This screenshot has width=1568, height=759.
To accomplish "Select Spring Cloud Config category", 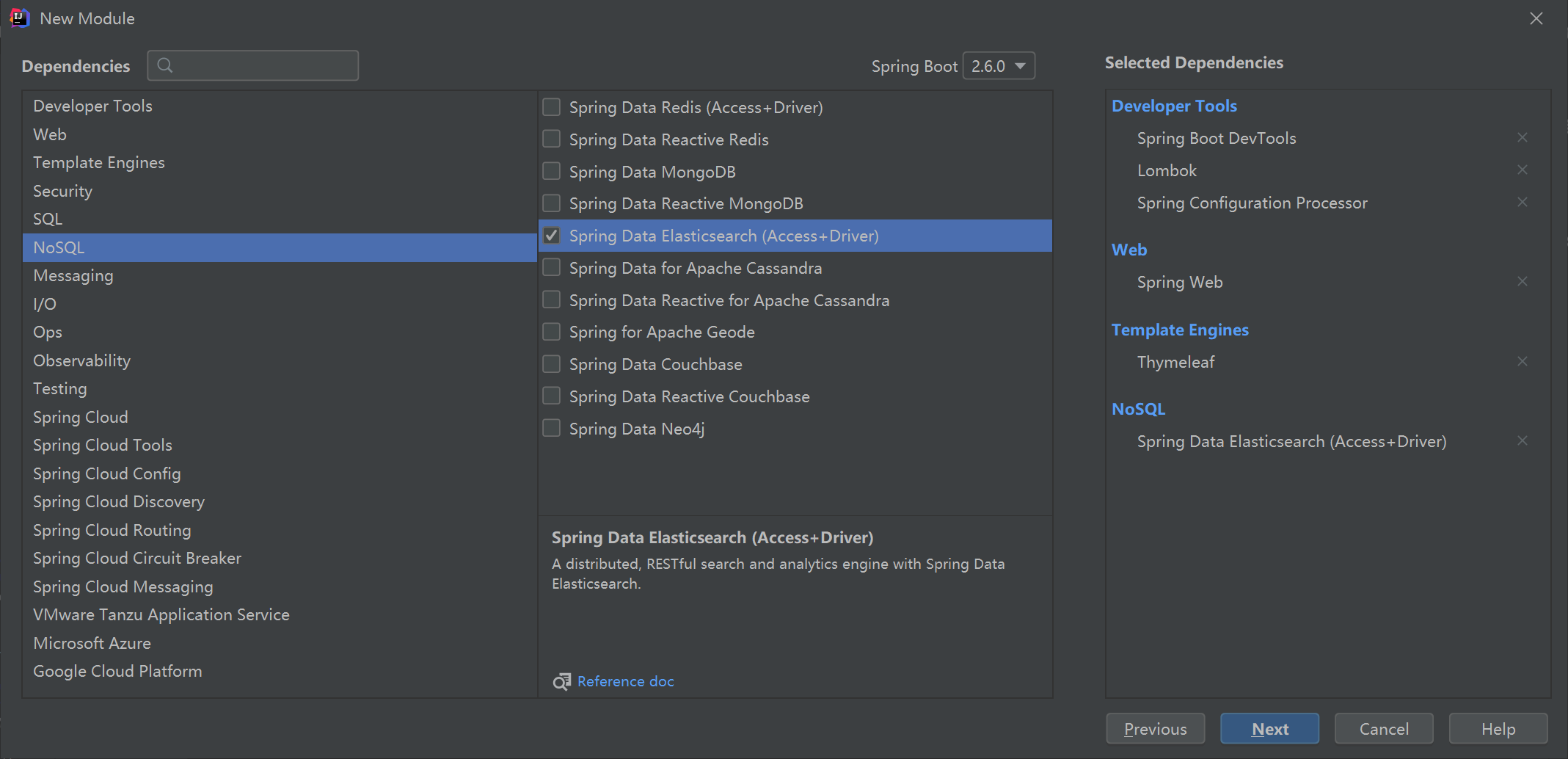I will coord(280,473).
